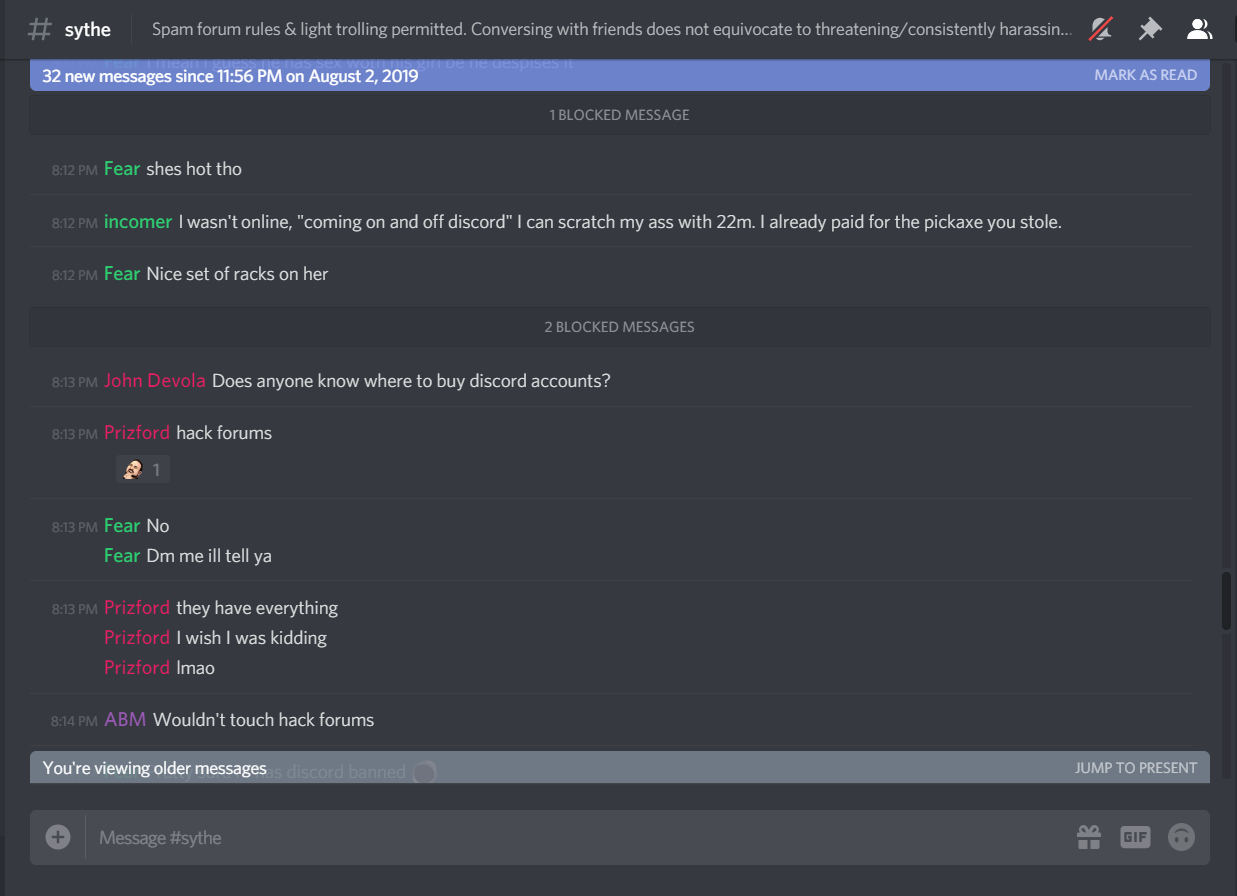The height and width of the screenshot is (896, 1237).
Task: Click username ABM
Action: coord(125,720)
